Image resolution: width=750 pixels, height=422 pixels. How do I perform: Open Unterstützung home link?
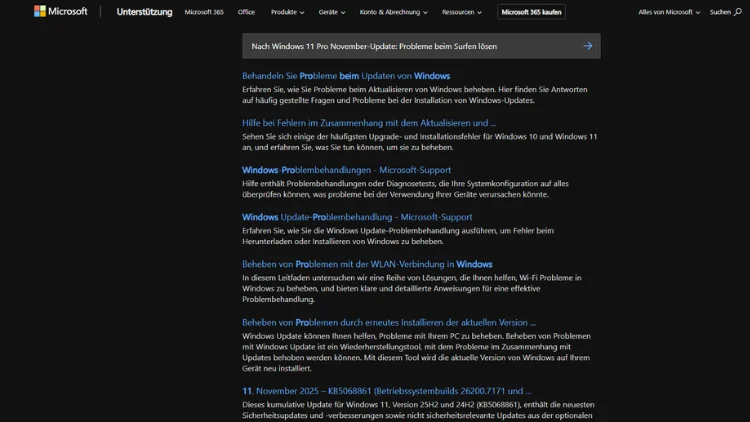click(x=144, y=12)
